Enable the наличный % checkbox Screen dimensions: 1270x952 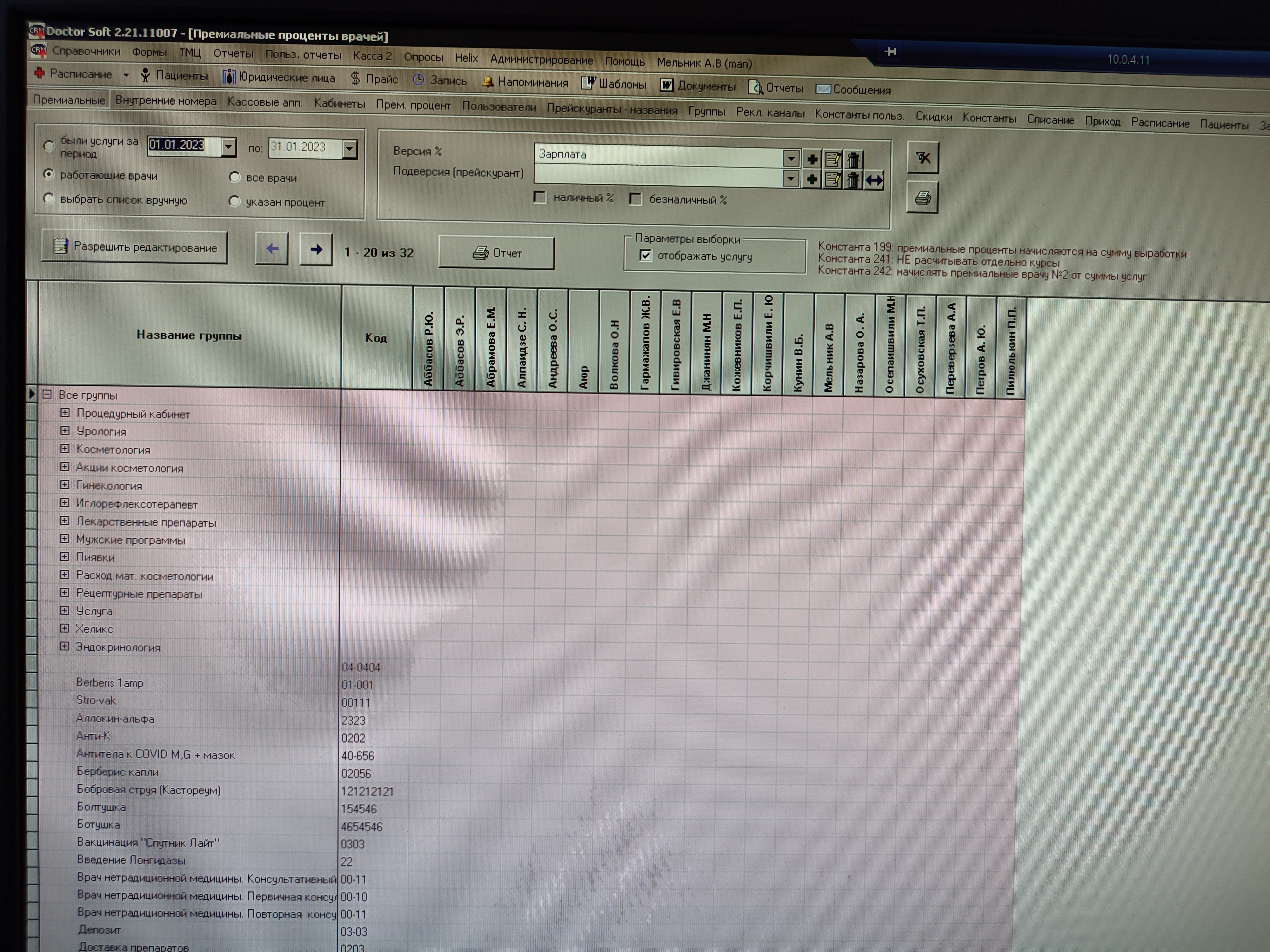click(x=540, y=197)
